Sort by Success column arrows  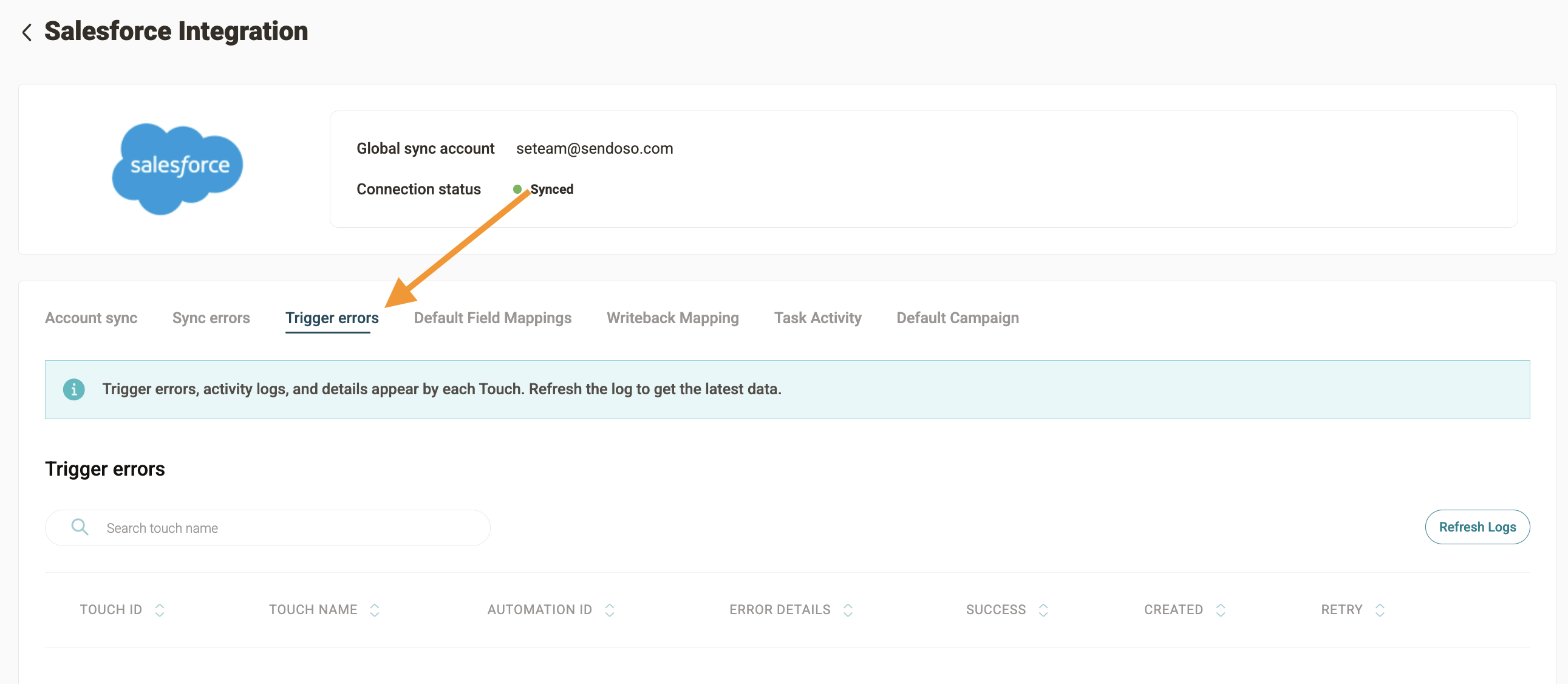(x=1043, y=610)
